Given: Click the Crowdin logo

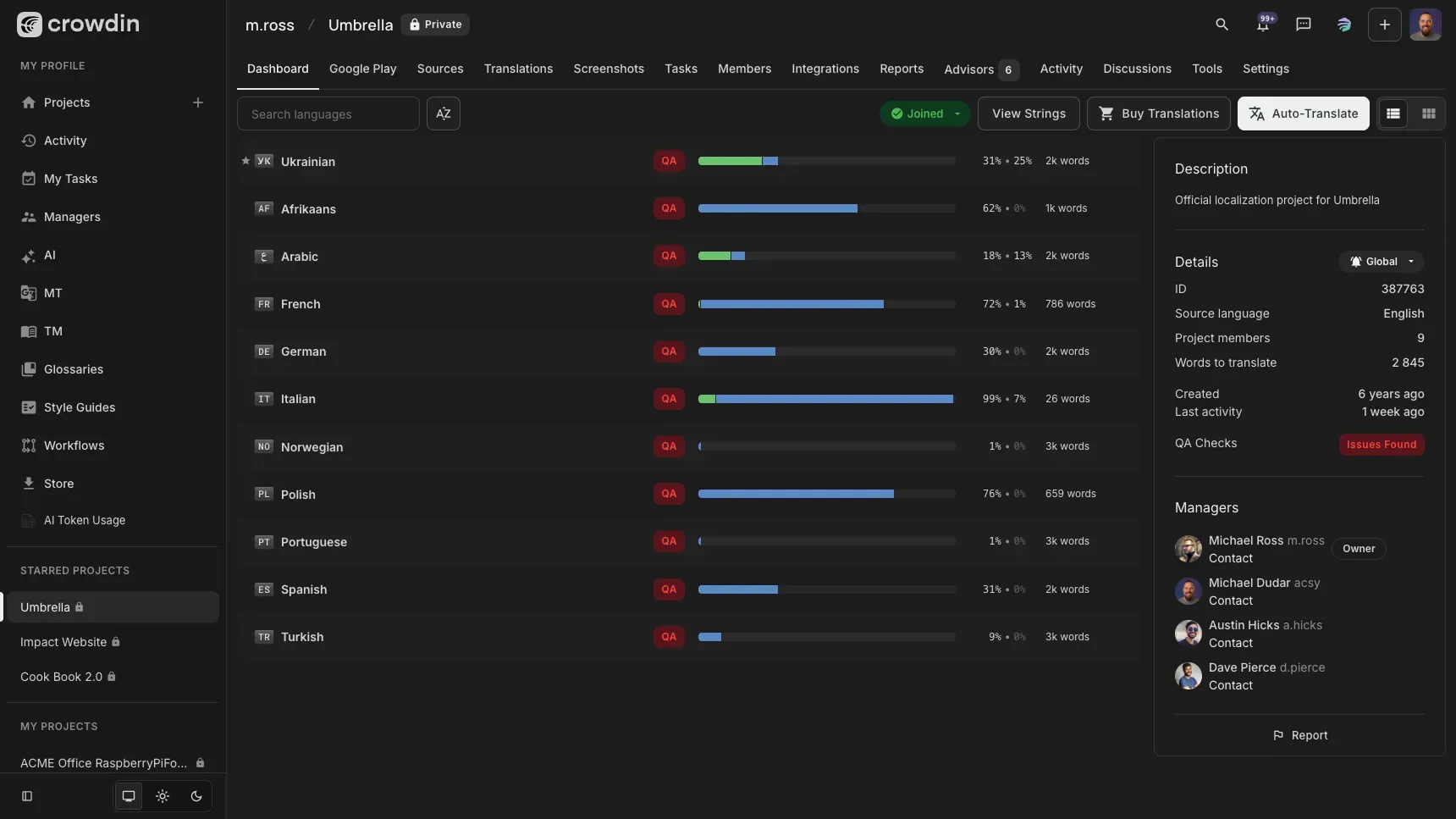Looking at the screenshot, I should point(78,24).
